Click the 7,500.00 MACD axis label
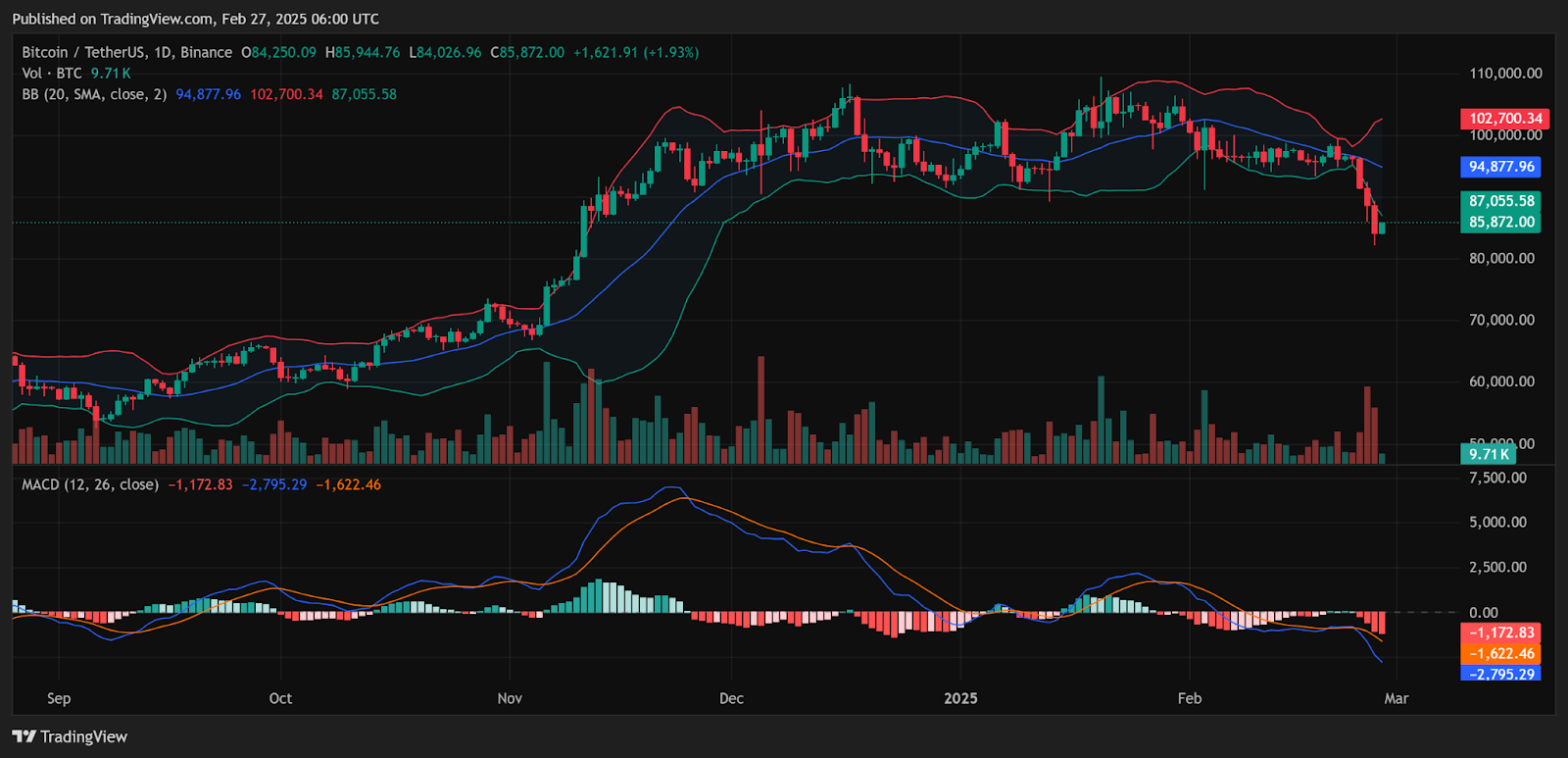The height and width of the screenshot is (758, 1568). [x=1497, y=479]
